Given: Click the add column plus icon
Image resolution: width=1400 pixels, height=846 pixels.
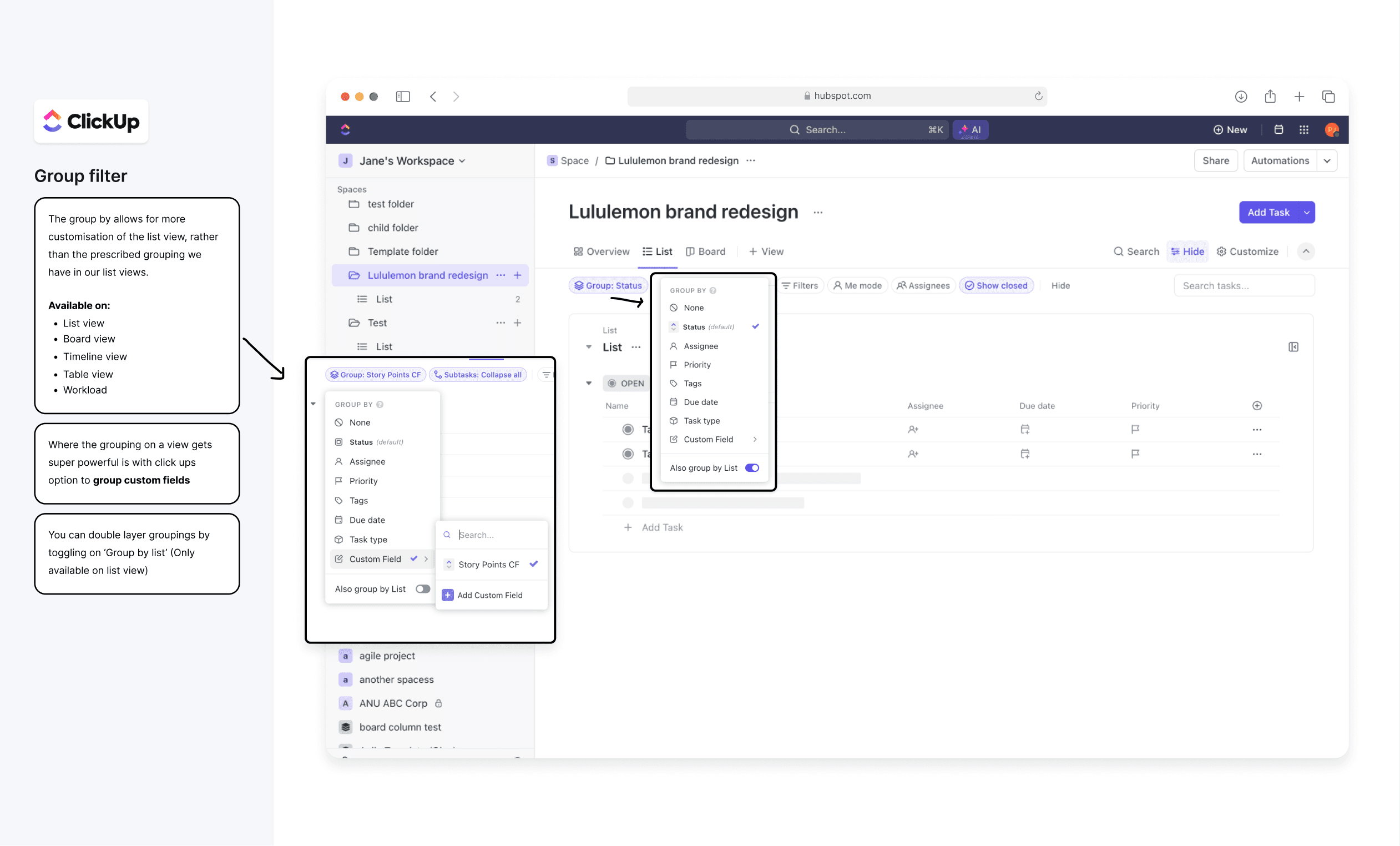Looking at the screenshot, I should click(1257, 406).
